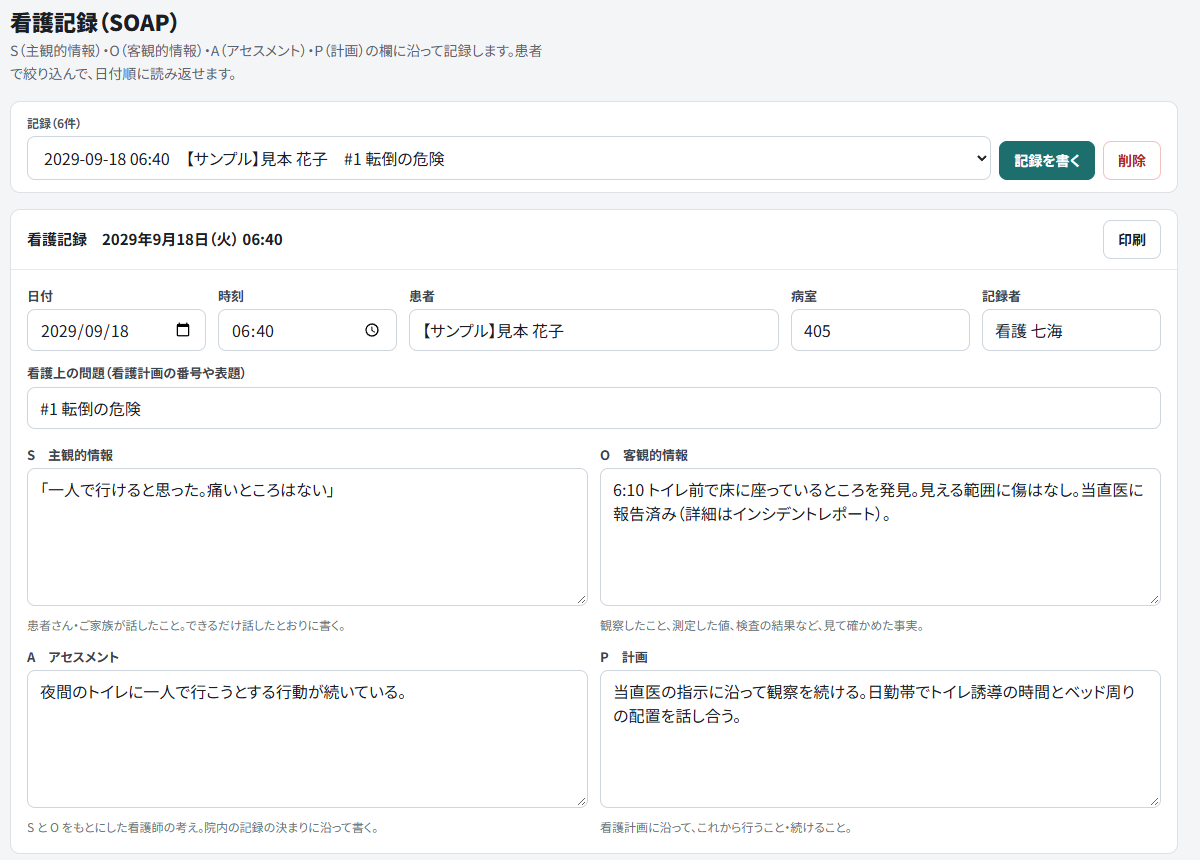Image resolution: width=1200 pixels, height=860 pixels.
Task: Expand the 記録 selection dropdown
Action: (x=509, y=159)
